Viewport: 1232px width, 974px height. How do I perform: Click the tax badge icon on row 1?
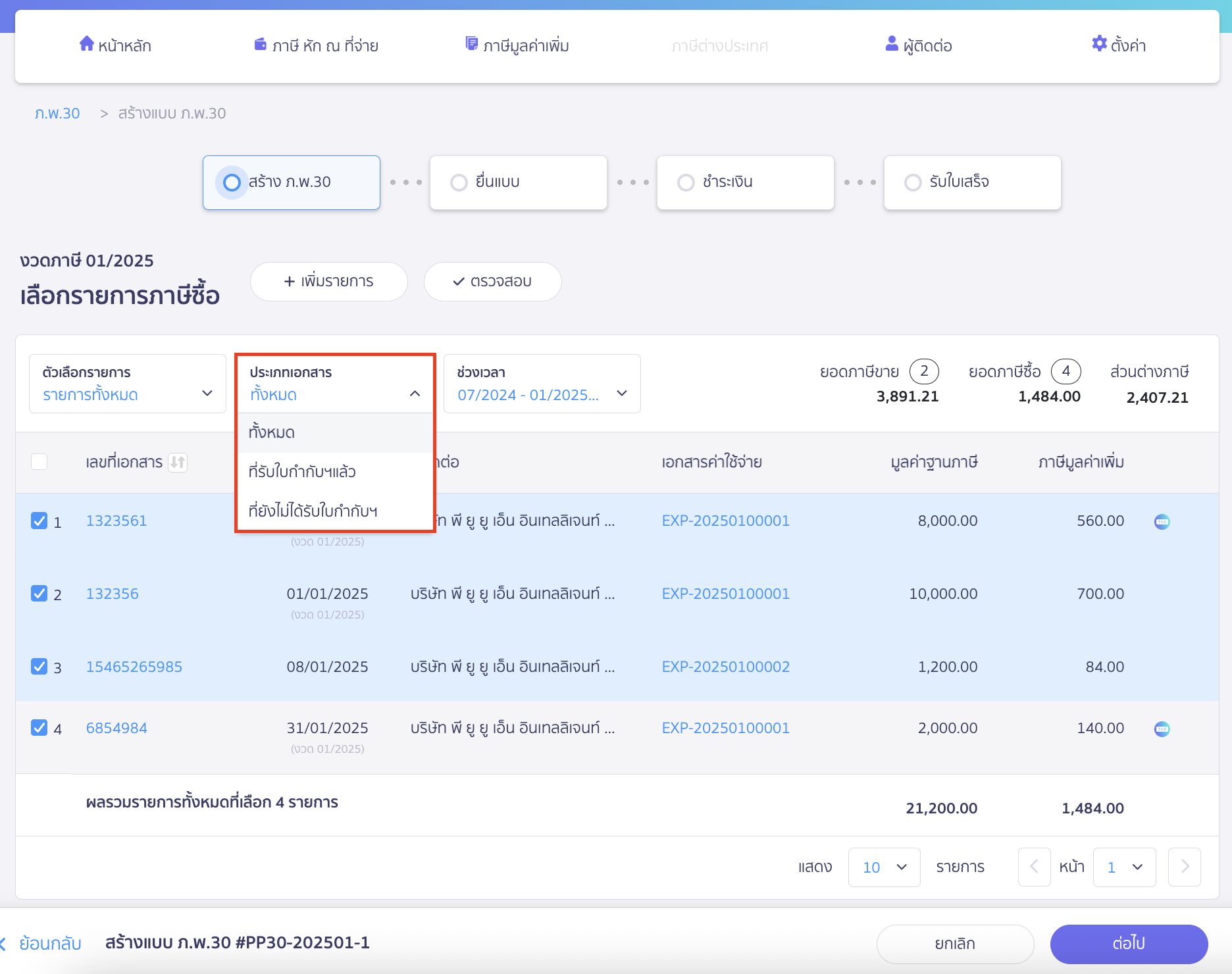point(1162,522)
